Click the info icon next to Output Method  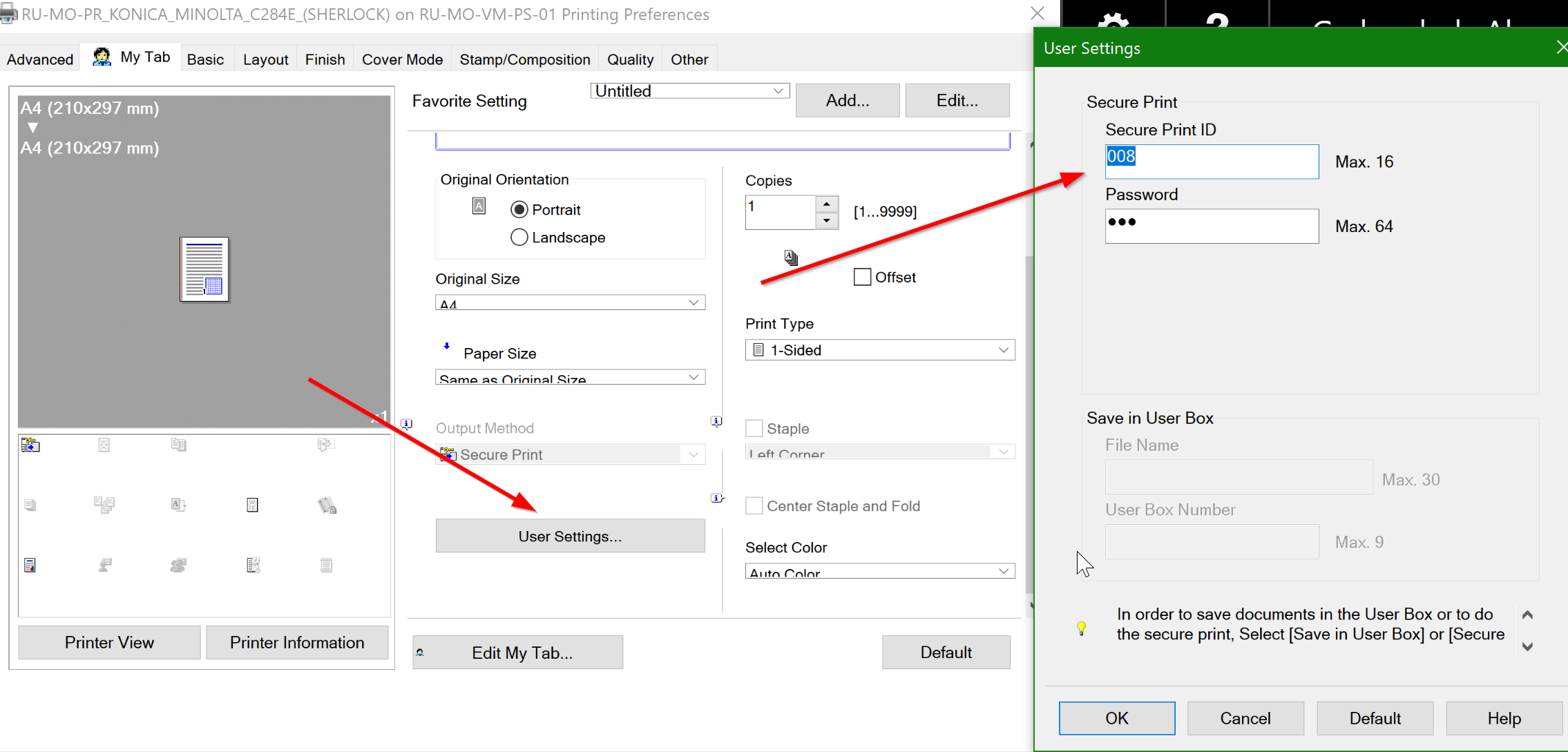click(407, 423)
